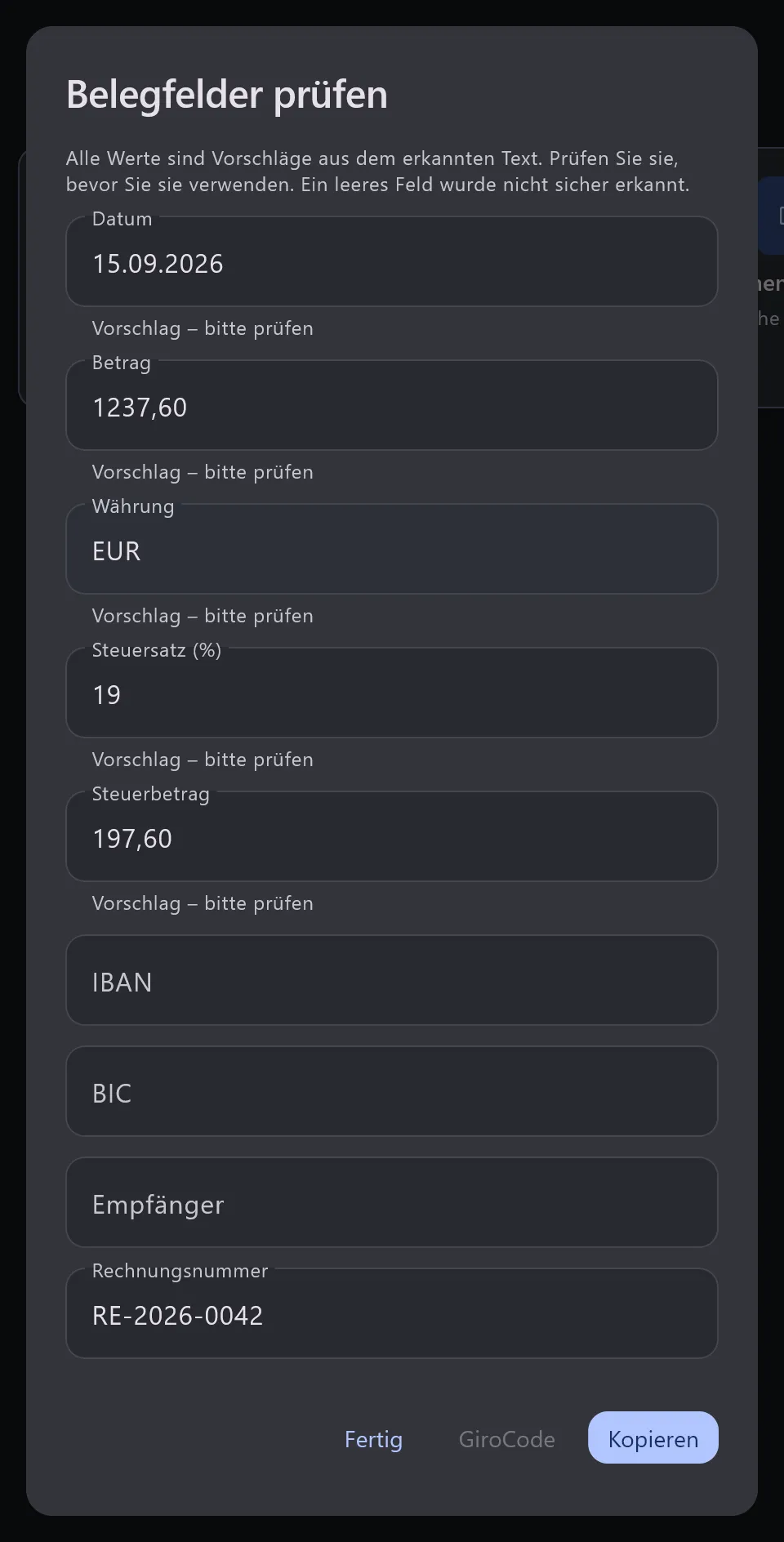Click the hint text below Steuersatz

click(203, 760)
